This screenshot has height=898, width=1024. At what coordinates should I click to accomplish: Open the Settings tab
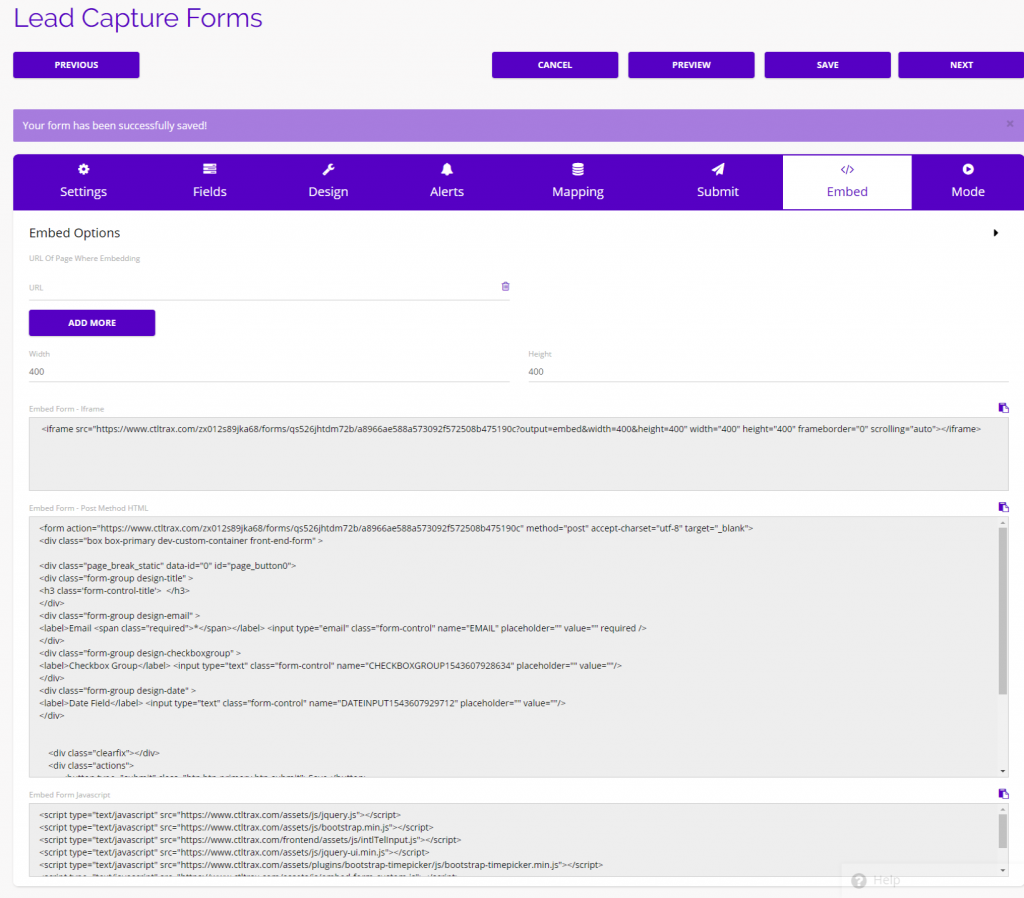tap(83, 181)
